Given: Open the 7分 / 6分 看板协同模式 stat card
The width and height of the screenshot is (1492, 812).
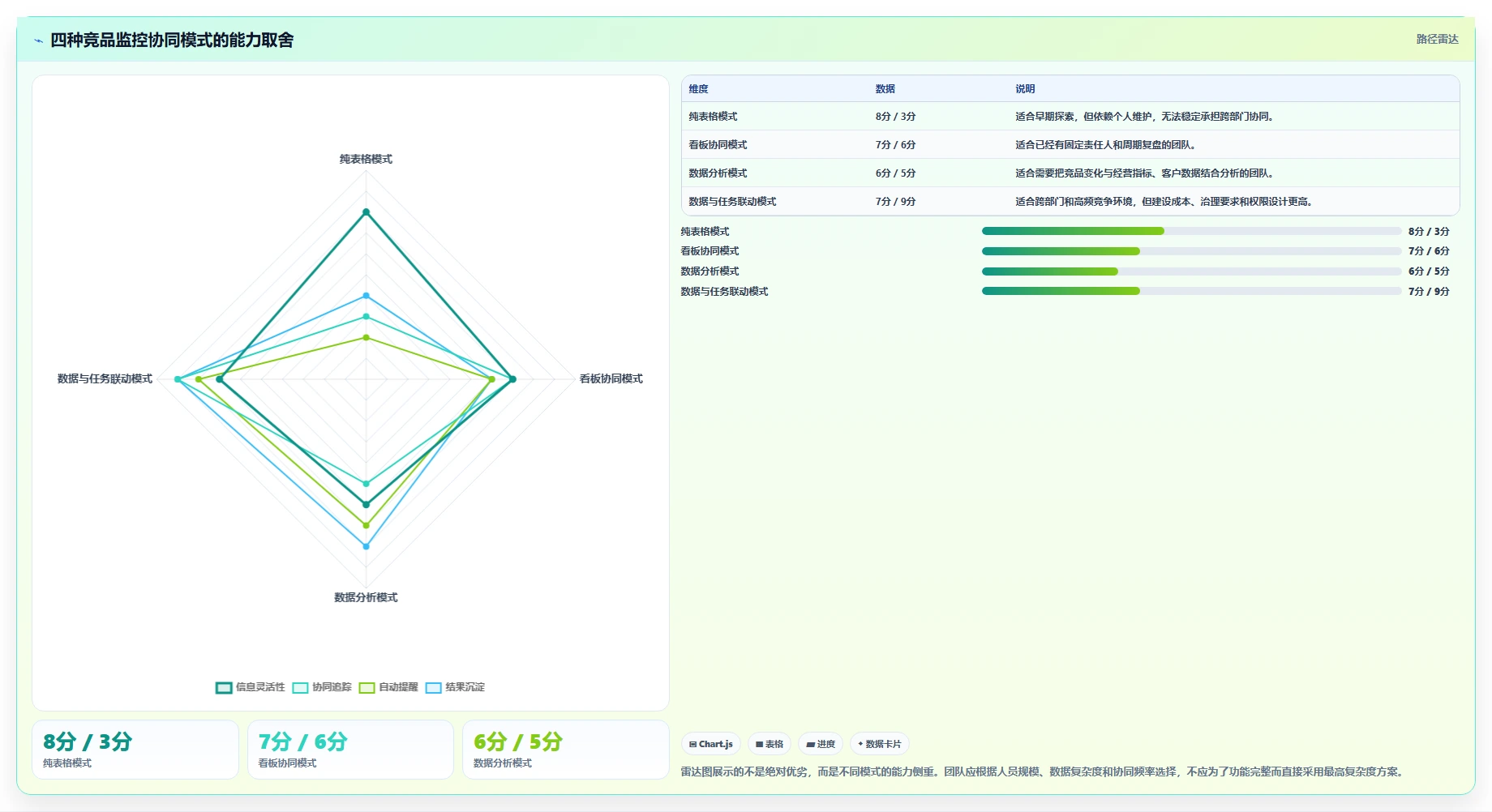Looking at the screenshot, I should [x=350, y=750].
